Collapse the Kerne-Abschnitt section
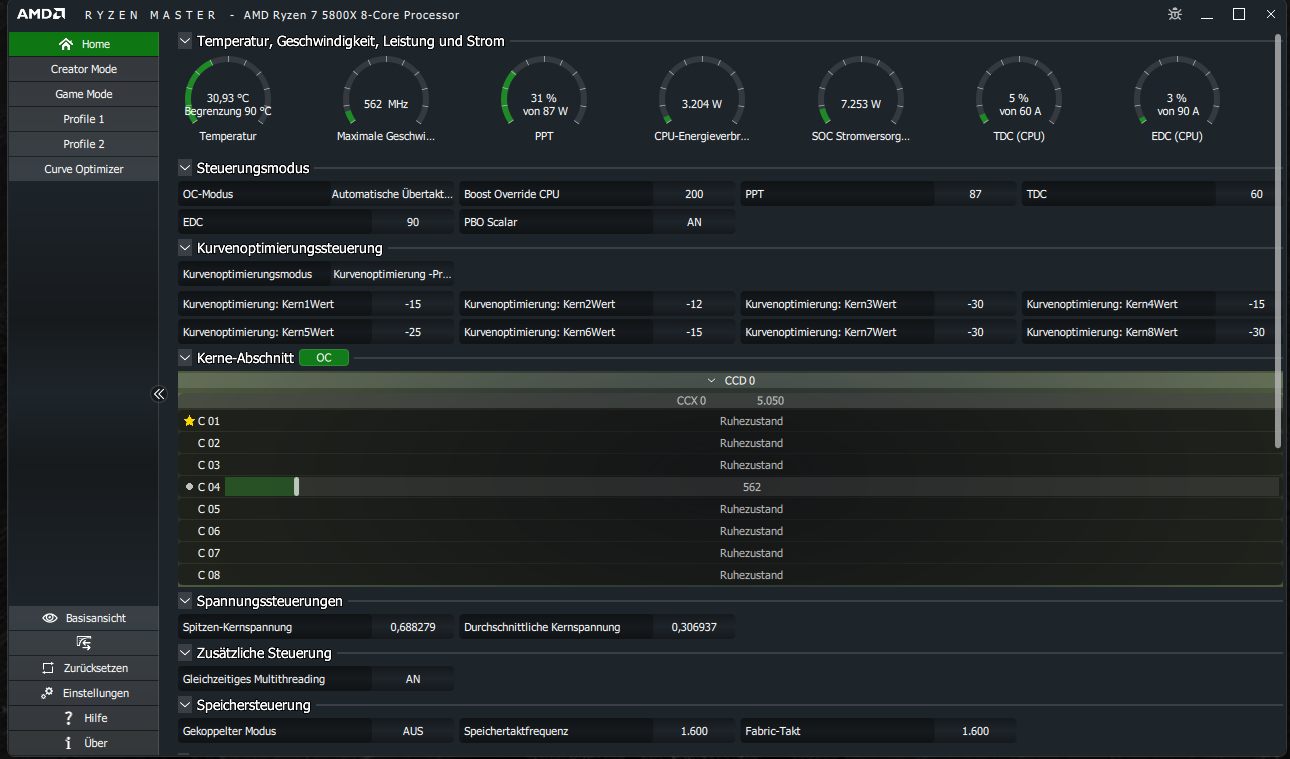Viewport: 1290px width, 759px height. (185, 357)
